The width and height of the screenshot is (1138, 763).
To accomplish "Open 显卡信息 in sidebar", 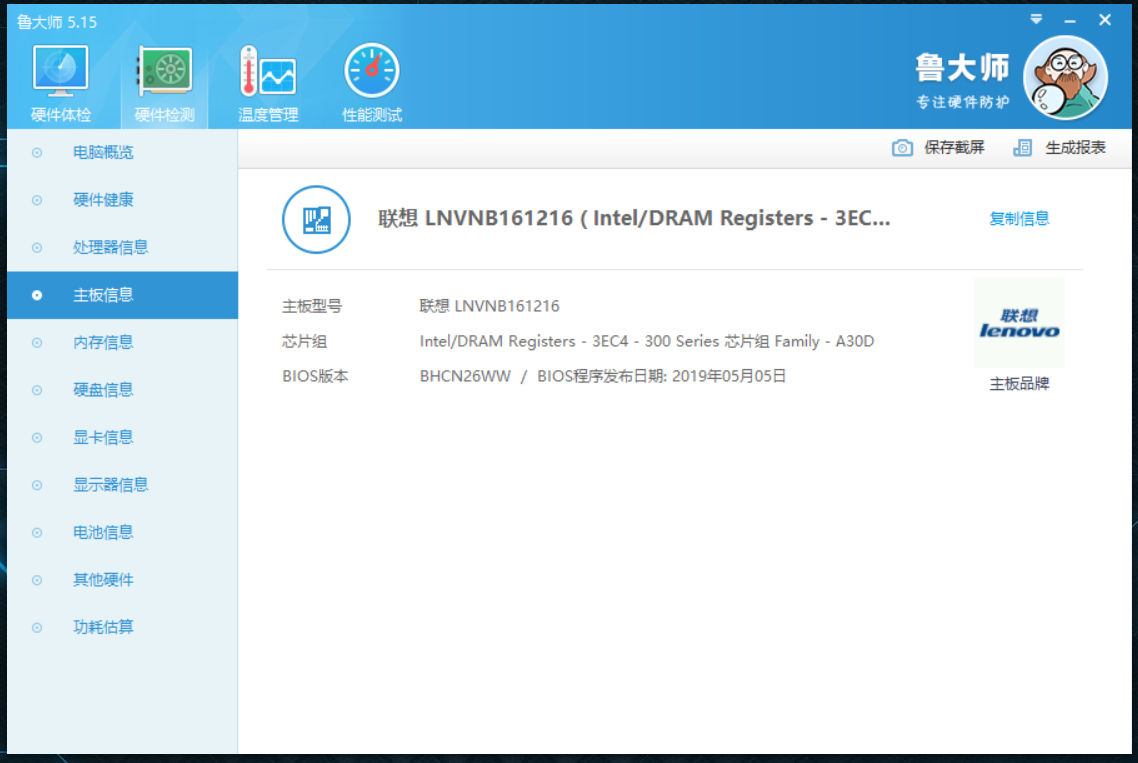I will [x=103, y=437].
